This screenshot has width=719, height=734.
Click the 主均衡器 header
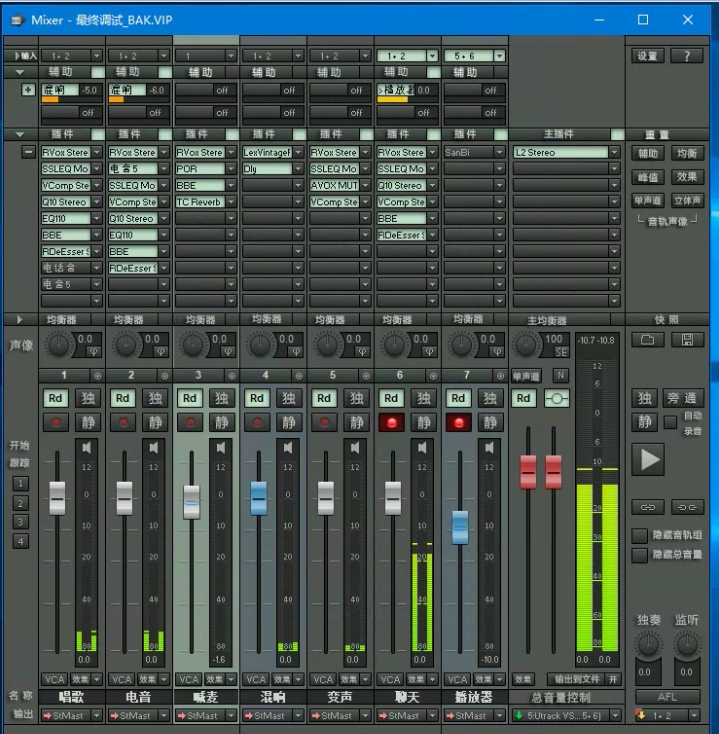coord(547,320)
